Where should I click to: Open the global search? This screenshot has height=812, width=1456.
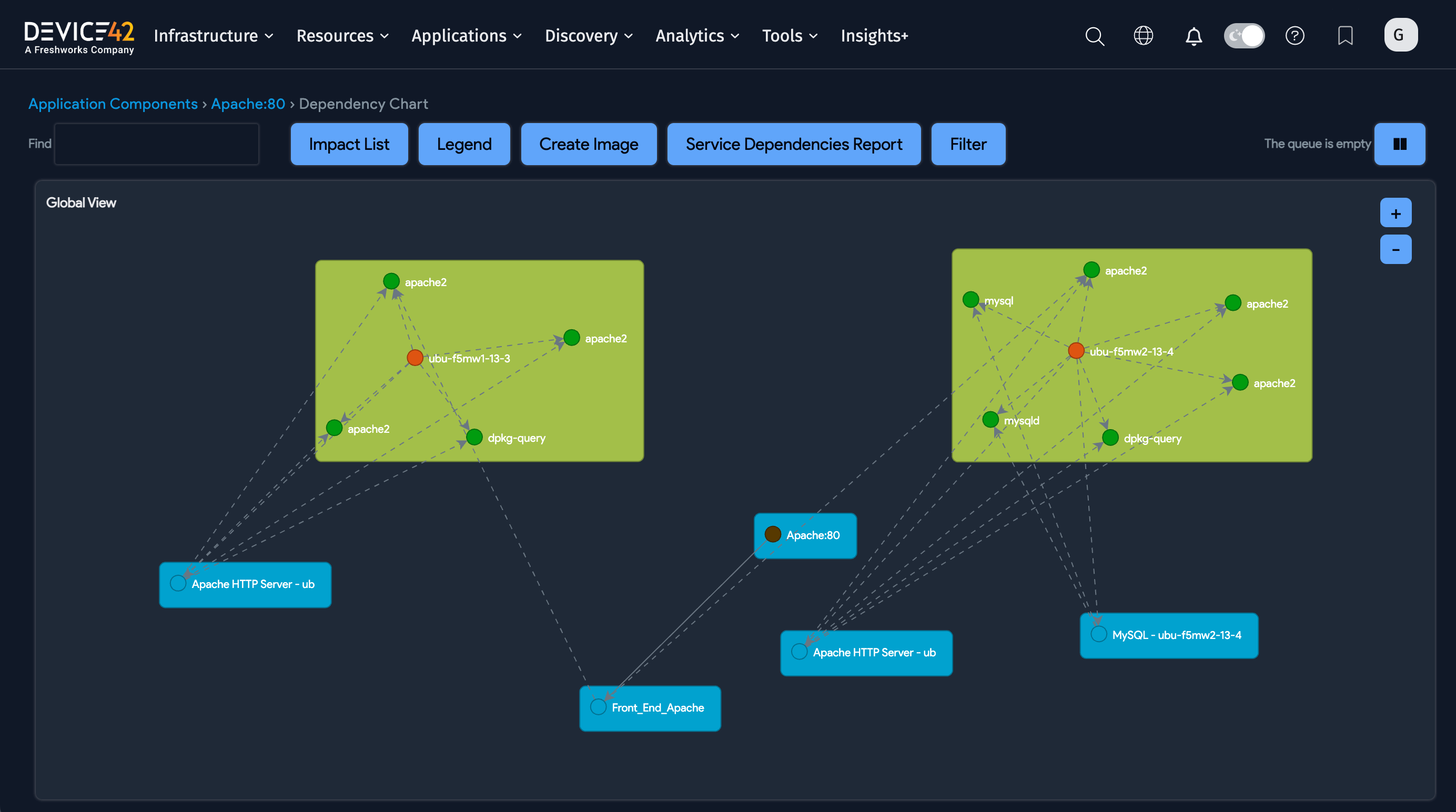[1094, 36]
